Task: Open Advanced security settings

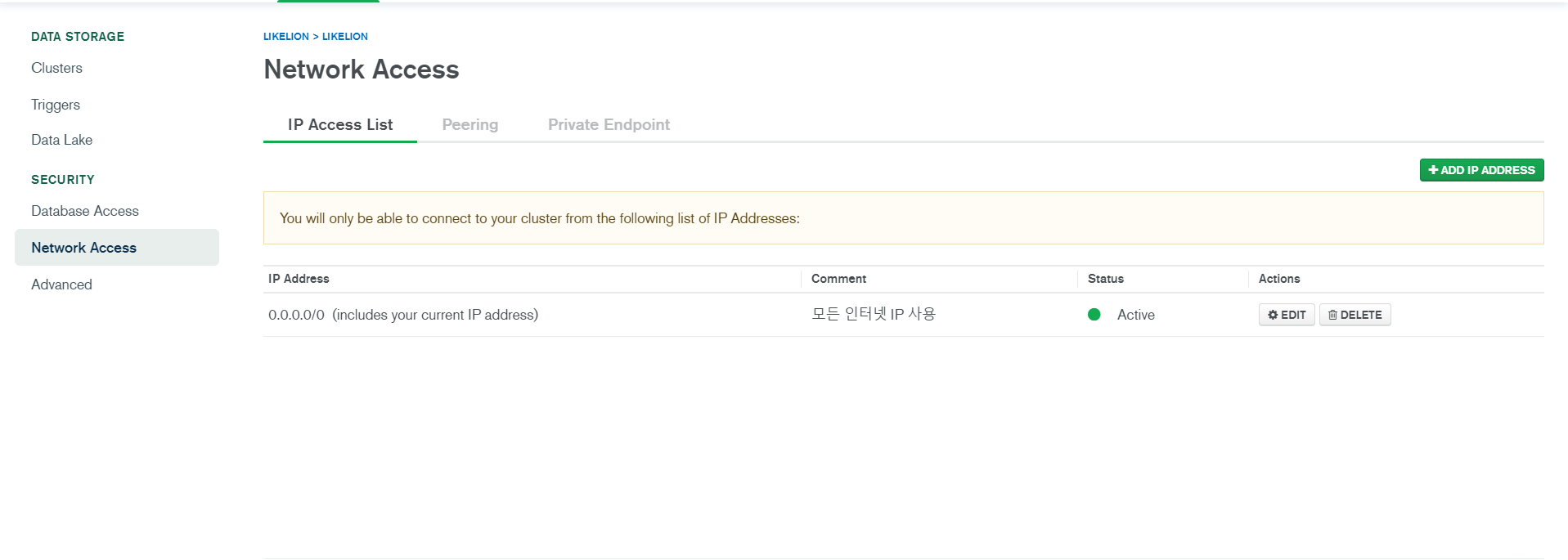Action: point(61,284)
